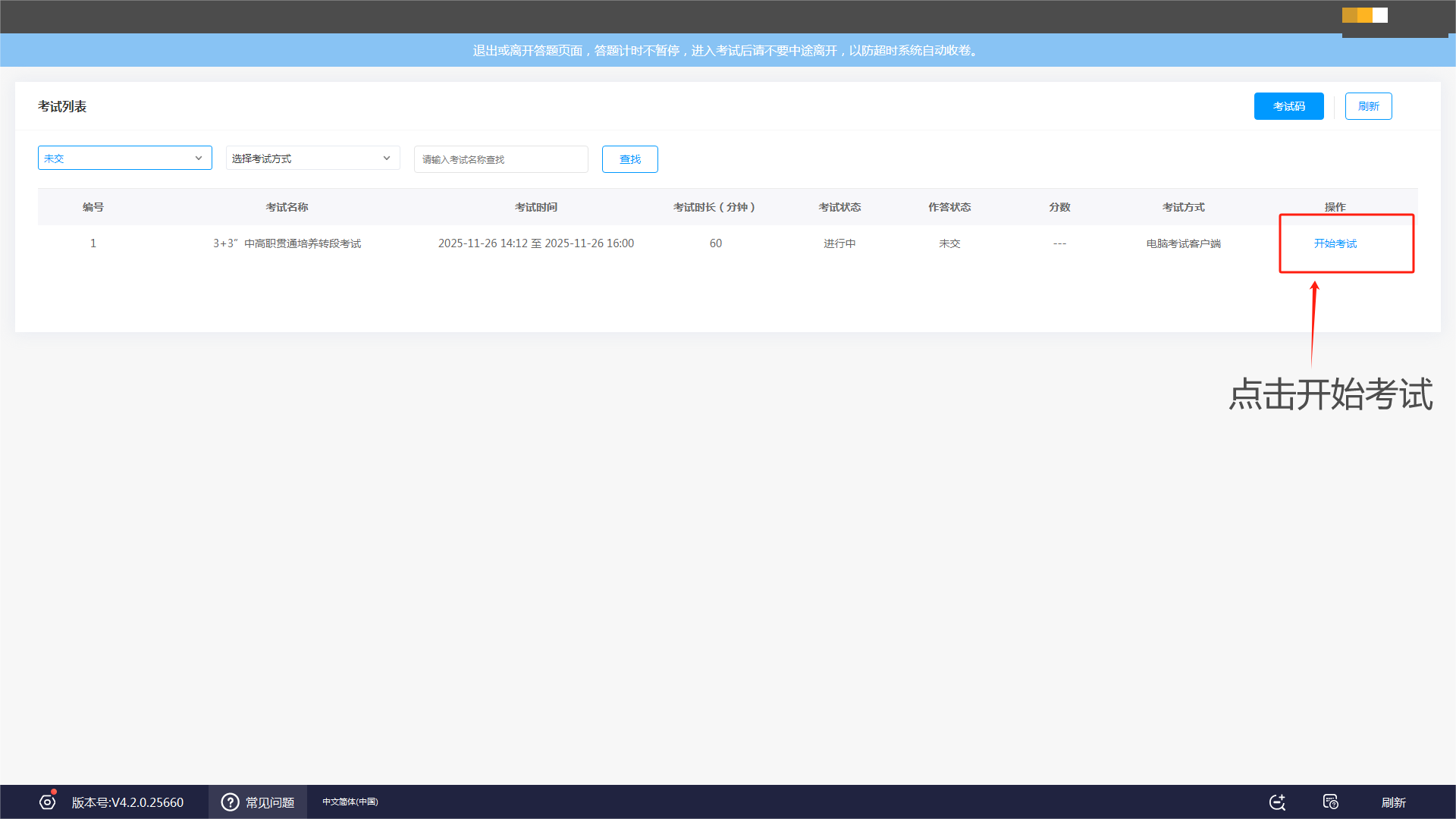Click the calendar-clock icon in bottom bar
Image resolution: width=1456 pixels, height=819 pixels.
[x=1330, y=802]
